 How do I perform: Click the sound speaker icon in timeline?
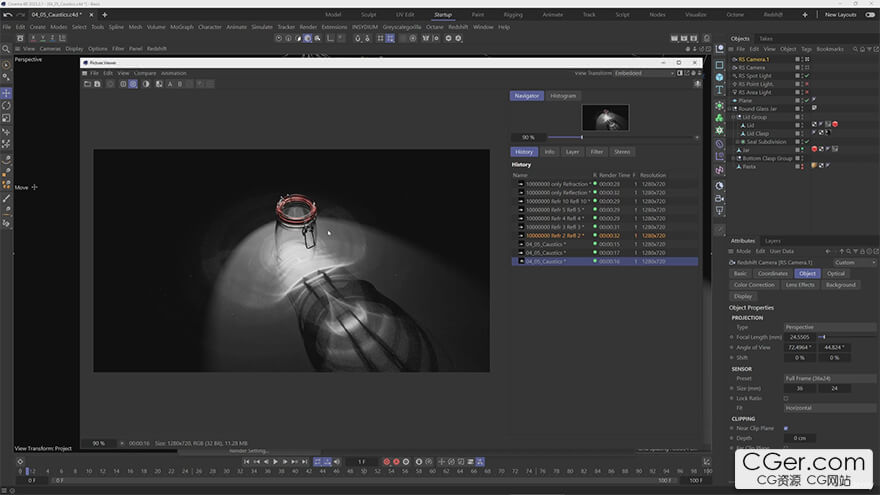click(337, 461)
